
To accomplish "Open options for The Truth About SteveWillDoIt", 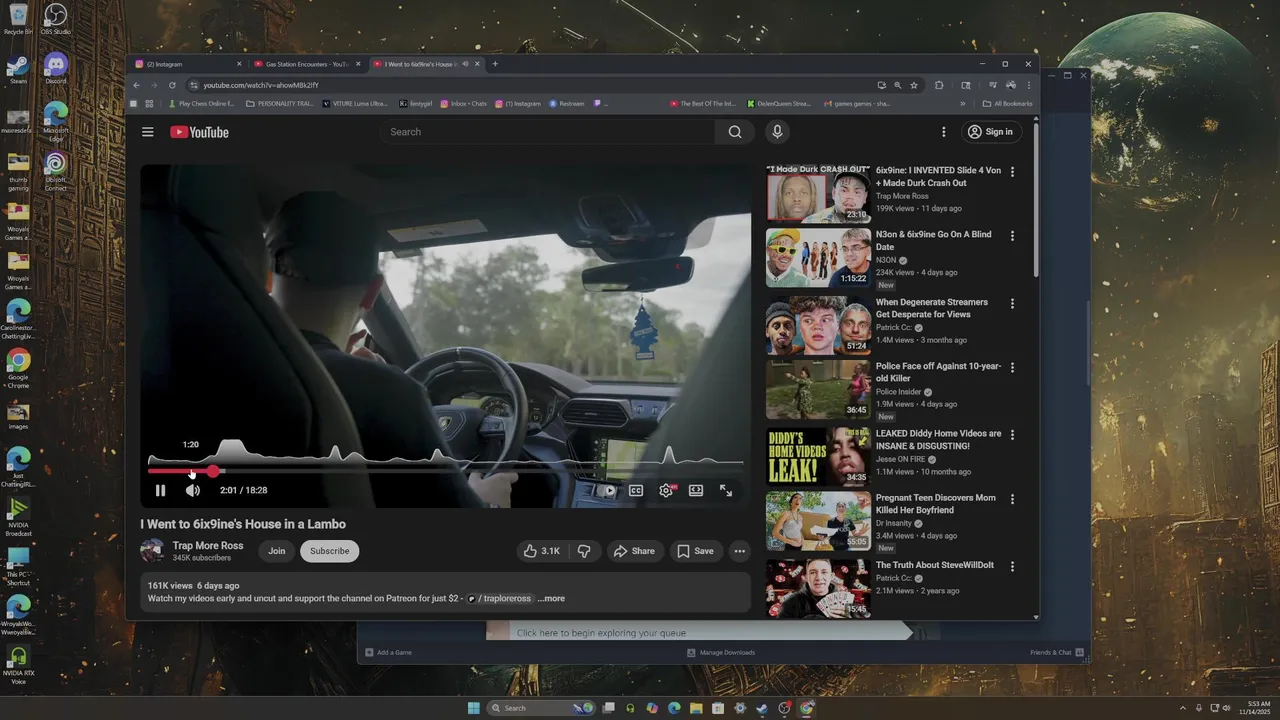I will pos(1012,566).
